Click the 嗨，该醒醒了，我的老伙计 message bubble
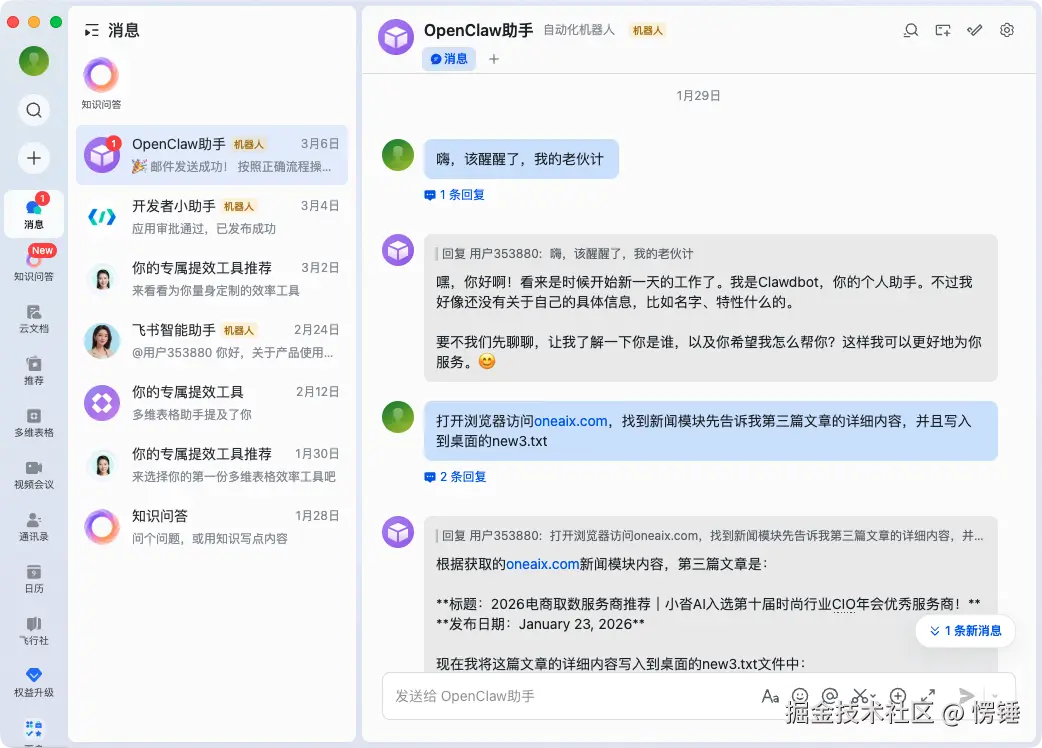 point(521,159)
